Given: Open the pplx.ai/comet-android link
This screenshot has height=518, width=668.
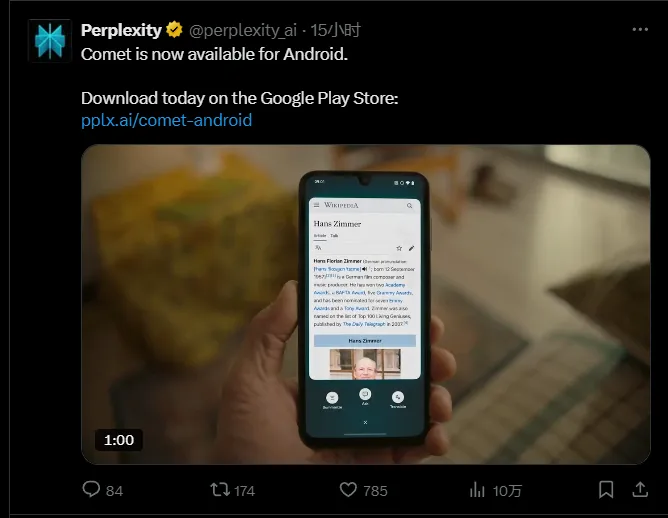Looking at the screenshot, I should pos(167,120).
